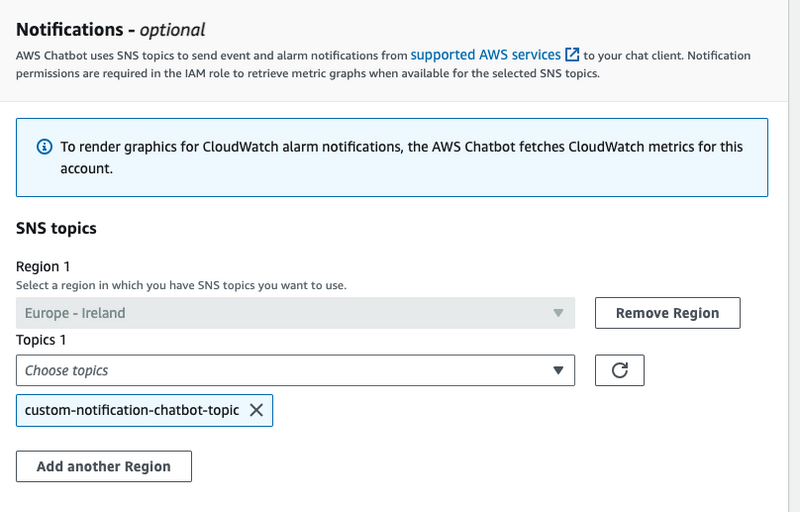Image resolution: width=800 pixels, height=512 pixels.
Task: Remove custom-notification-chatbot-topic with the X icon
Action: [x=256, y=410]
